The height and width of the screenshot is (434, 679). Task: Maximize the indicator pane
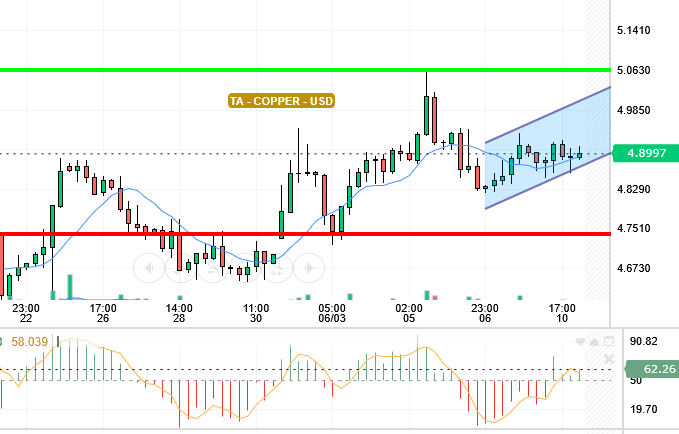click(609, 342)
